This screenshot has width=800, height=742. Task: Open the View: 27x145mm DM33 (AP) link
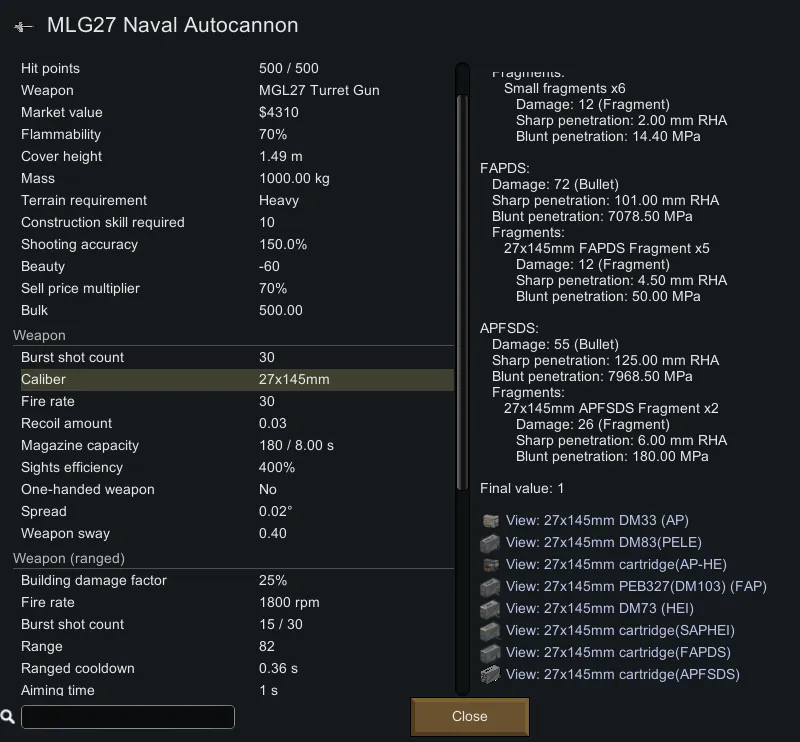click(x=597, y=520)
